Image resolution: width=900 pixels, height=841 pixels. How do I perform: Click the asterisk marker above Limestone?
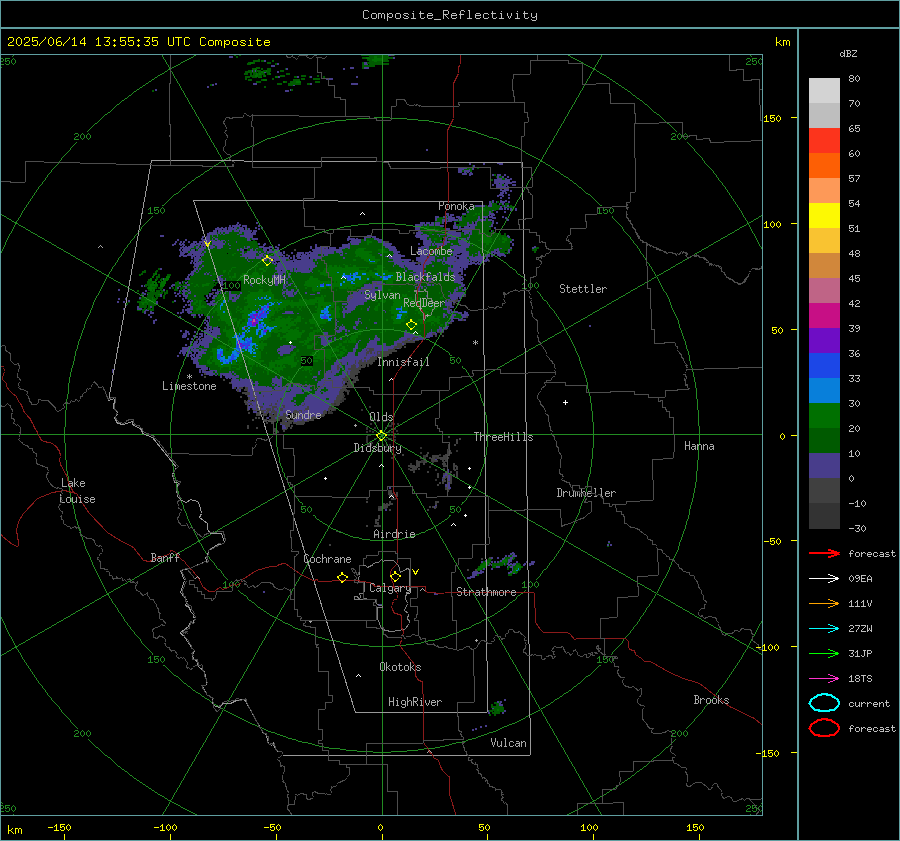[189, 377]
